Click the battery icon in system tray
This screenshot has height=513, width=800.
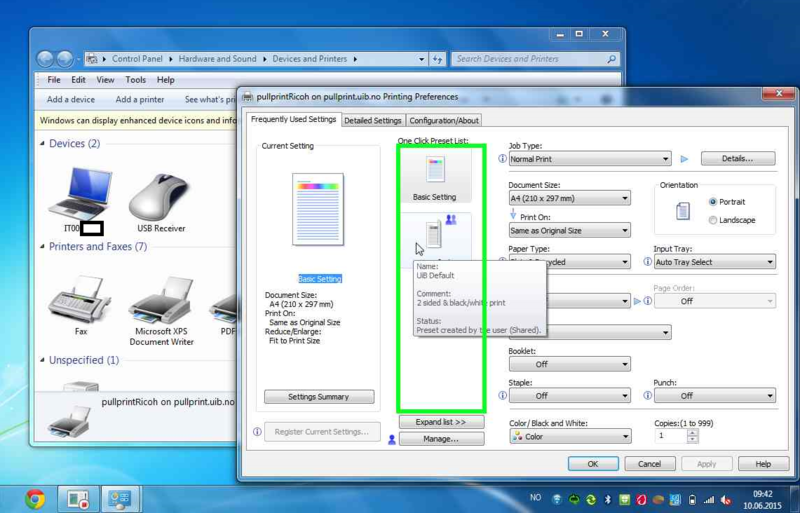[692, 499]
